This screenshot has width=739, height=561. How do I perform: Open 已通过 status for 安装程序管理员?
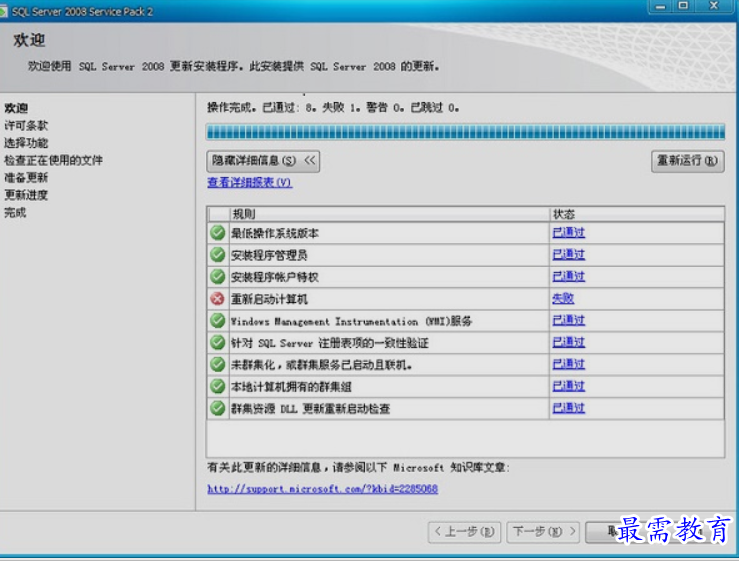coord(568,255)
